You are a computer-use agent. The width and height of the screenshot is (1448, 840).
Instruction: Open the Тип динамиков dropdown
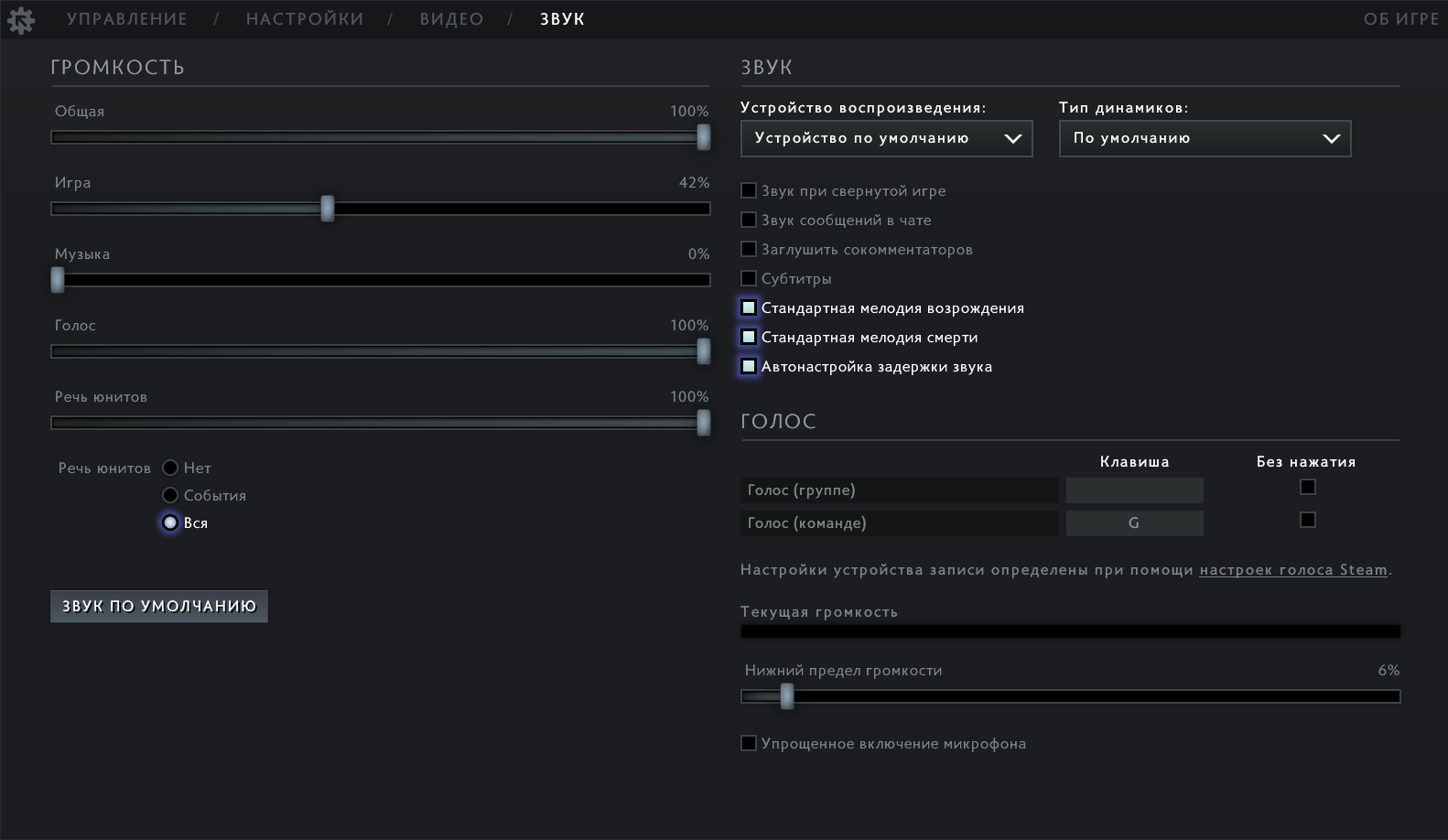click(1205, 138)
